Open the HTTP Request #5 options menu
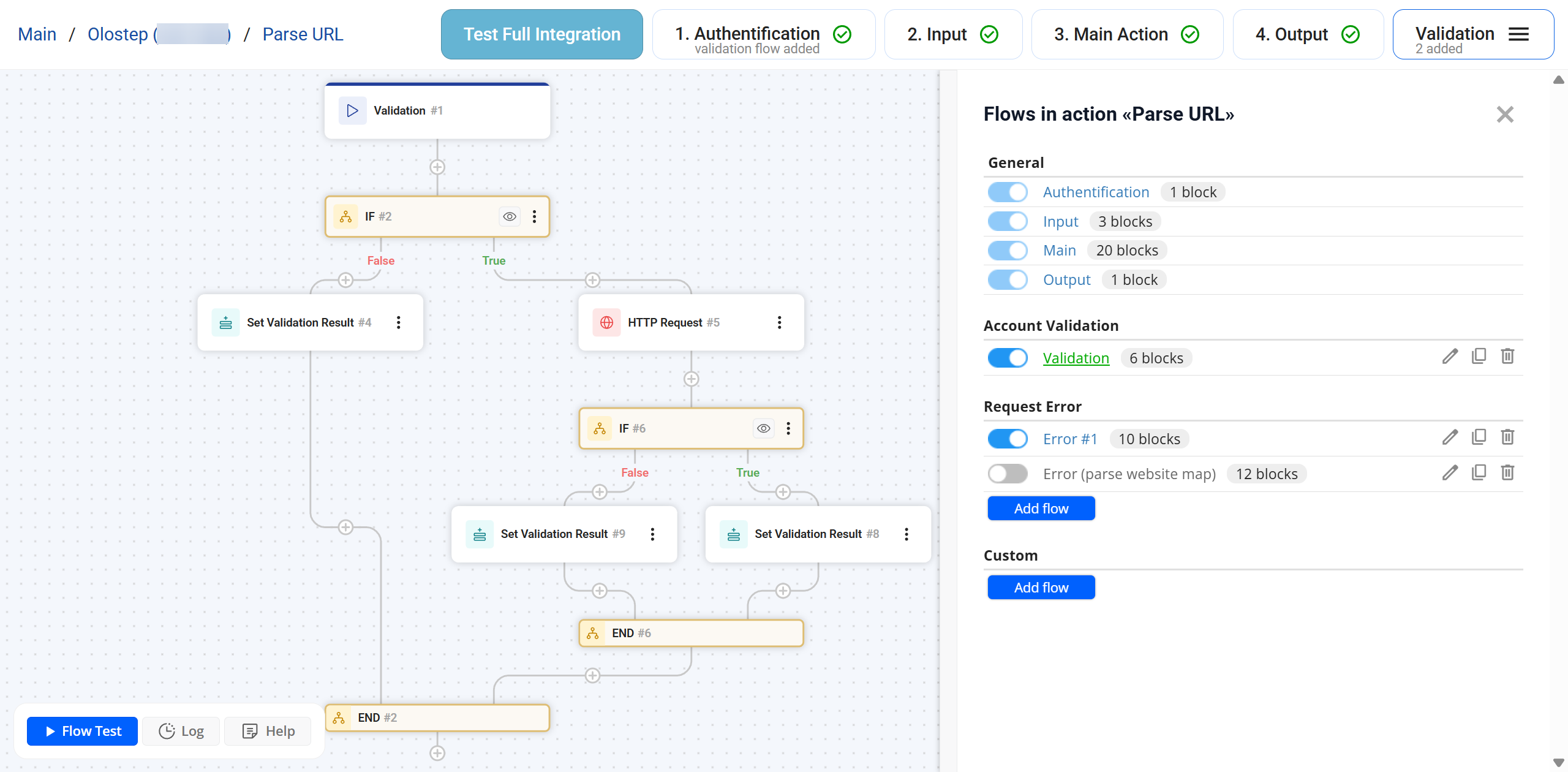This screenshot has width=1568, height=772. [779, 322]
